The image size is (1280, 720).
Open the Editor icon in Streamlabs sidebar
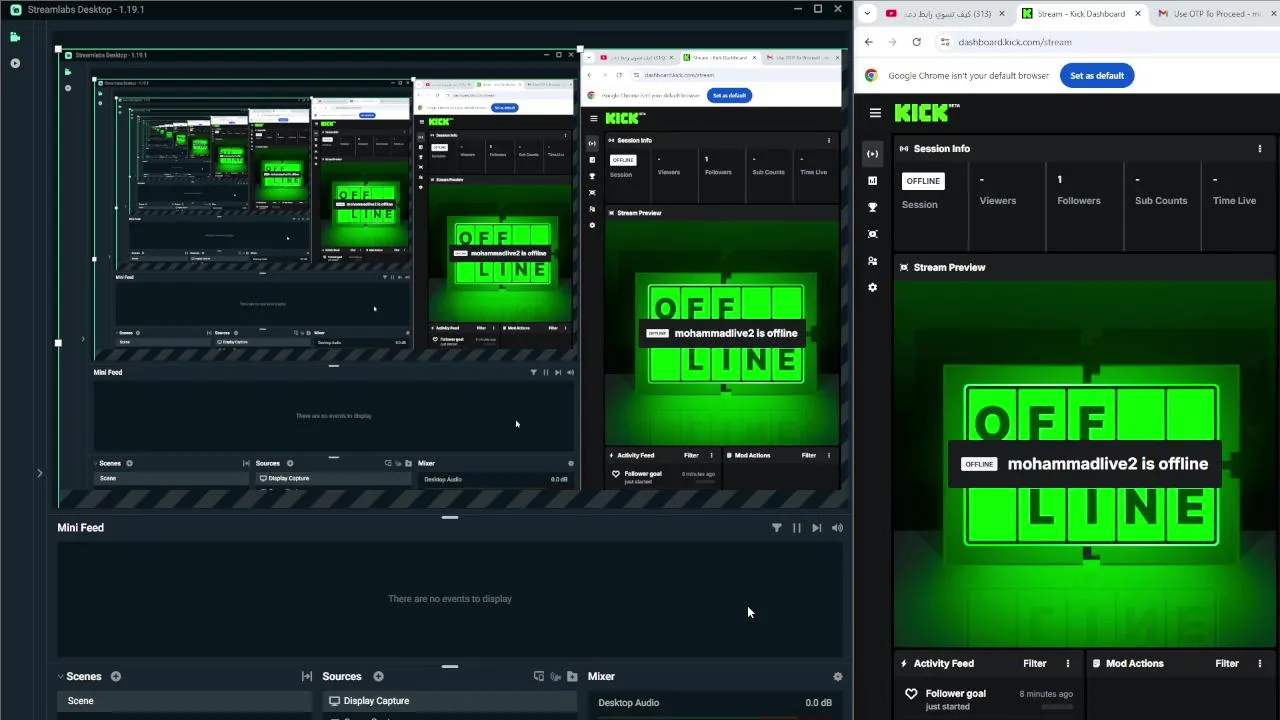(15, 37)
